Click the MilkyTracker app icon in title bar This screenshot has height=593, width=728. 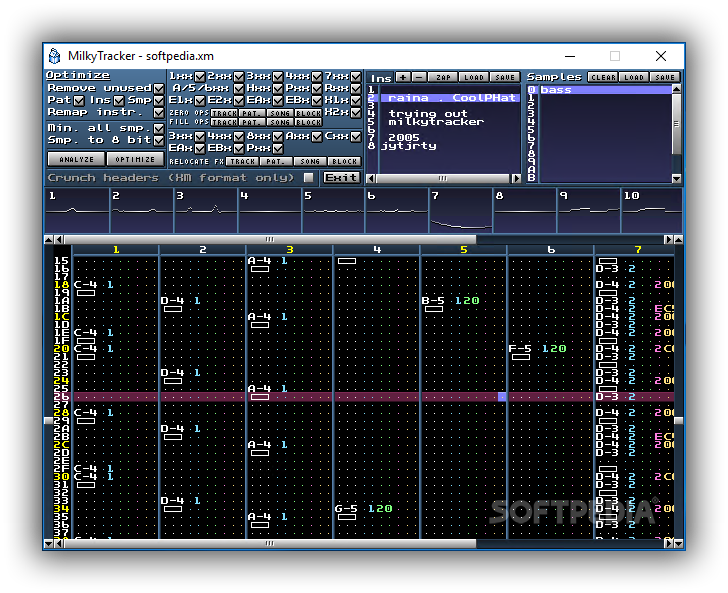[x=55, y=56]
